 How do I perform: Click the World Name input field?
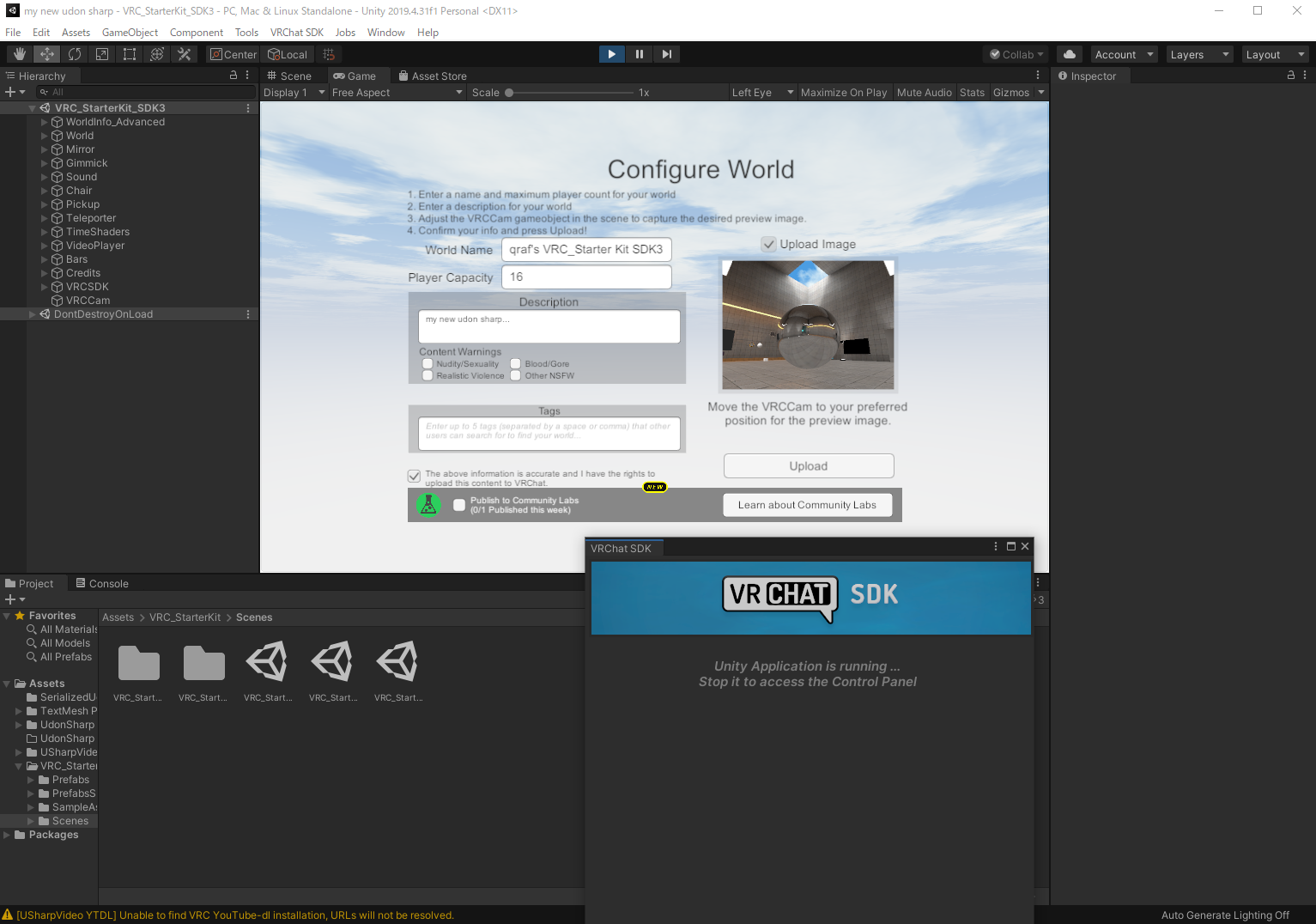coord(585,250)
